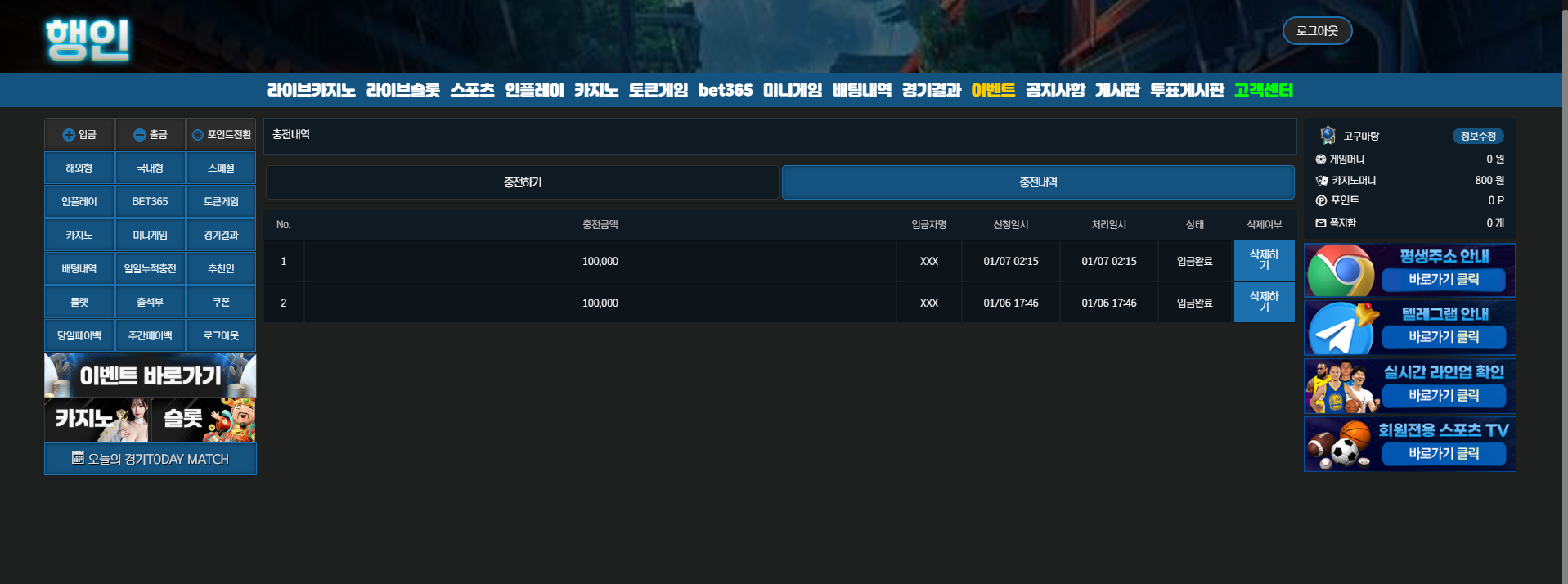Open the 쪽지함 envelope icon

(x=1320, y=222)
